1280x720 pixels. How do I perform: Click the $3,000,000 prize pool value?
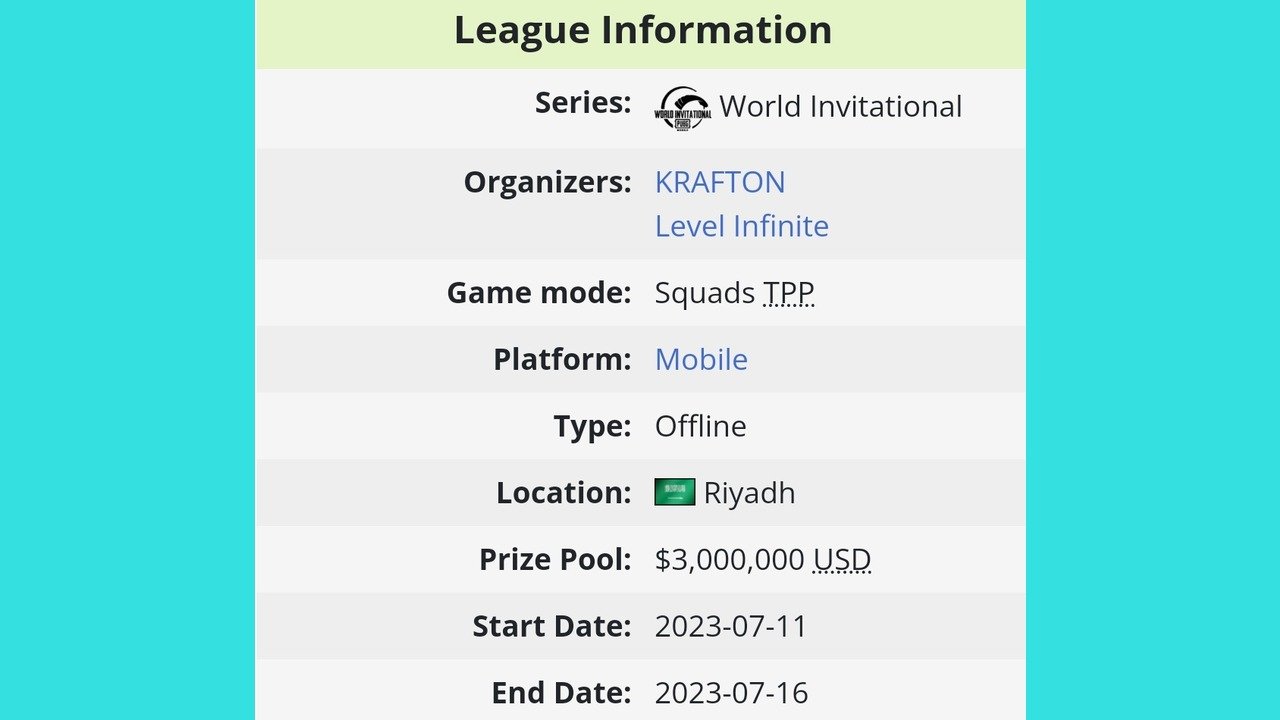click(730, 559)
